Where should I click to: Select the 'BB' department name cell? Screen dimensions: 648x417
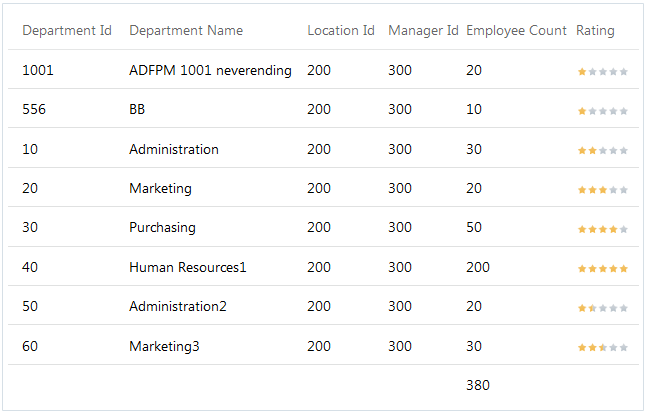137,110
